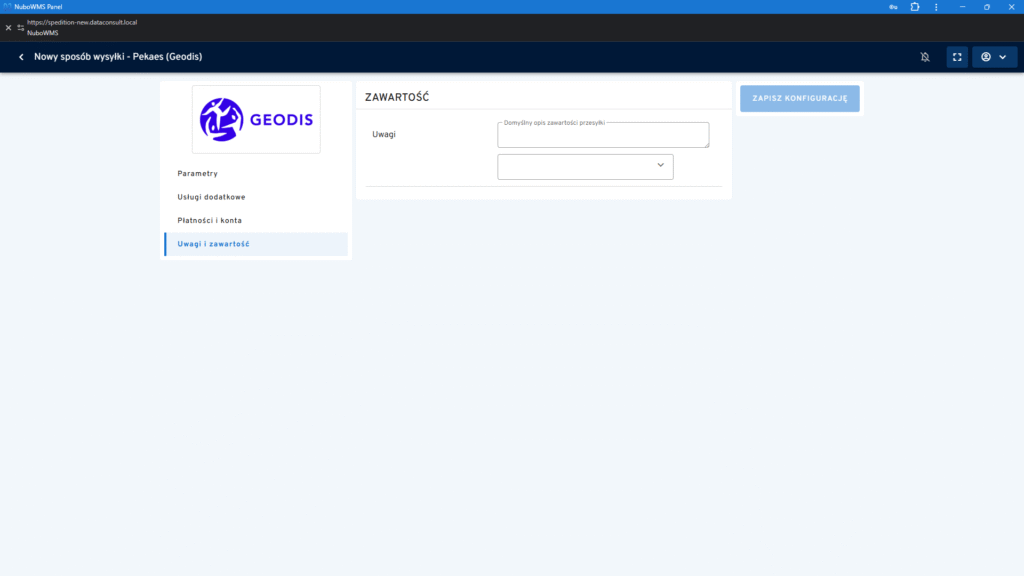The width and height of the screenshot is (1024, 576).
Task: Click the NuboWMS Panel app icon
Action: tap(7, 6)
